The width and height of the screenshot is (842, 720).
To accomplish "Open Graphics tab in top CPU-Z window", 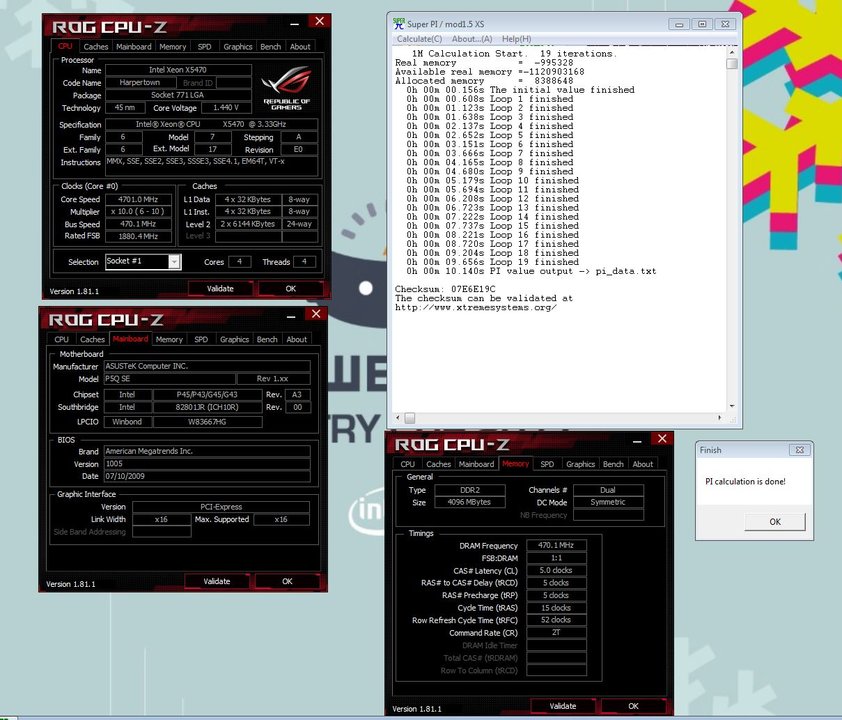I will click(238, 47).
